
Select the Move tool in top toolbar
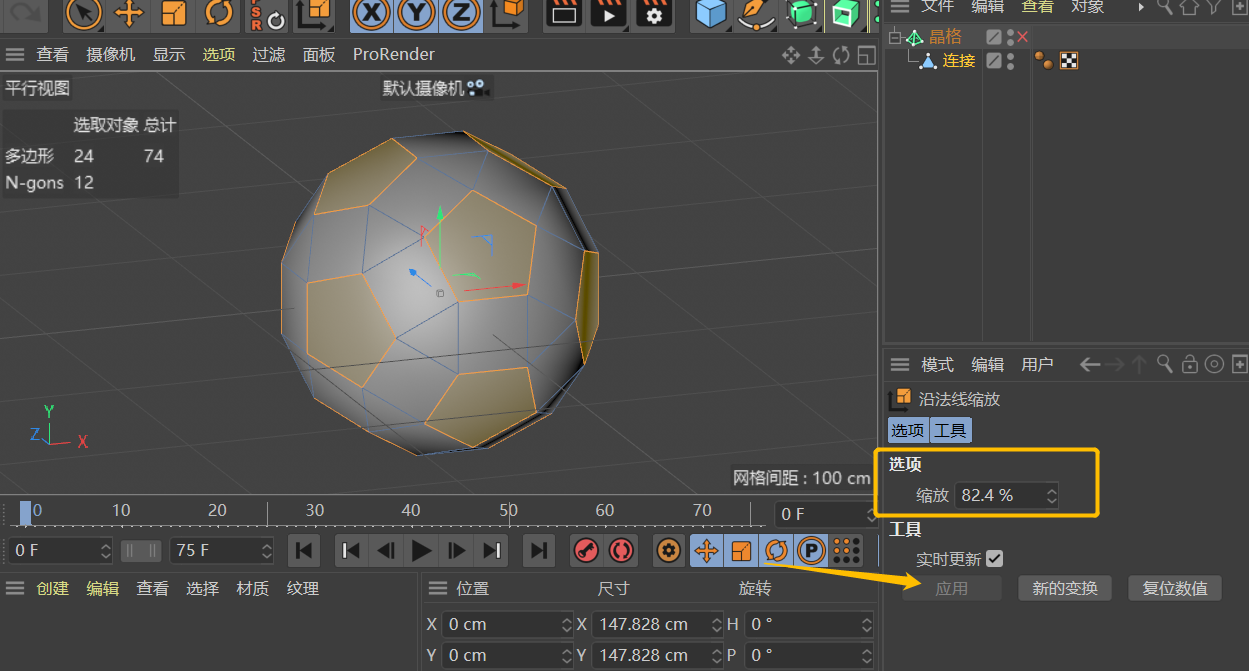[x=129, y=13]
